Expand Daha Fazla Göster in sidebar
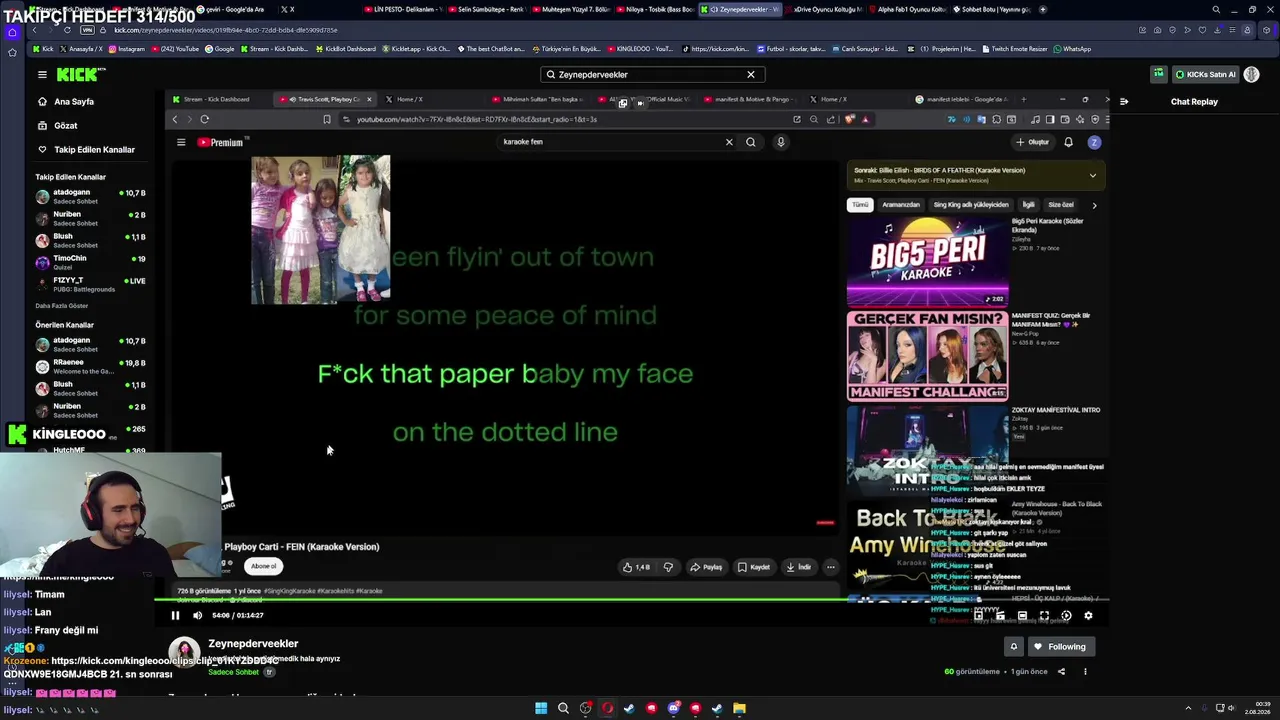 tap(62, 305)
